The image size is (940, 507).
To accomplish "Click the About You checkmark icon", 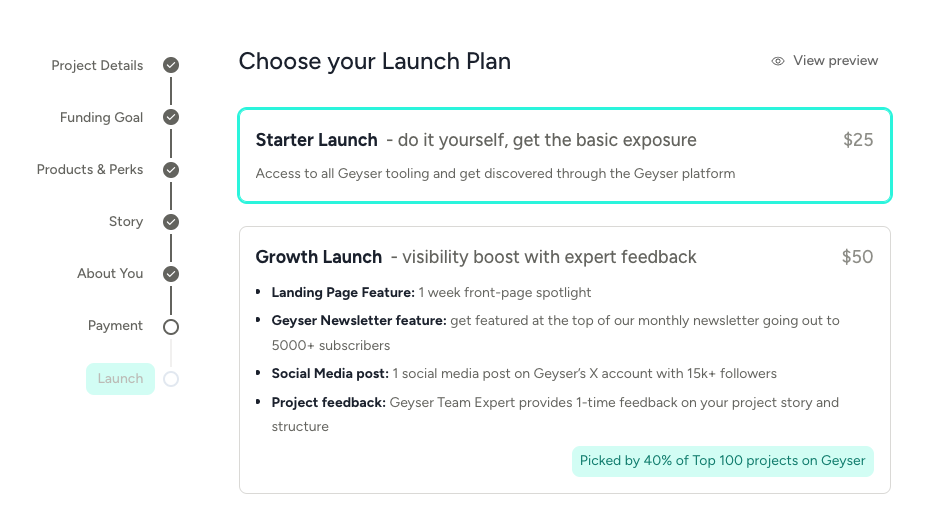I will [171, 274].
